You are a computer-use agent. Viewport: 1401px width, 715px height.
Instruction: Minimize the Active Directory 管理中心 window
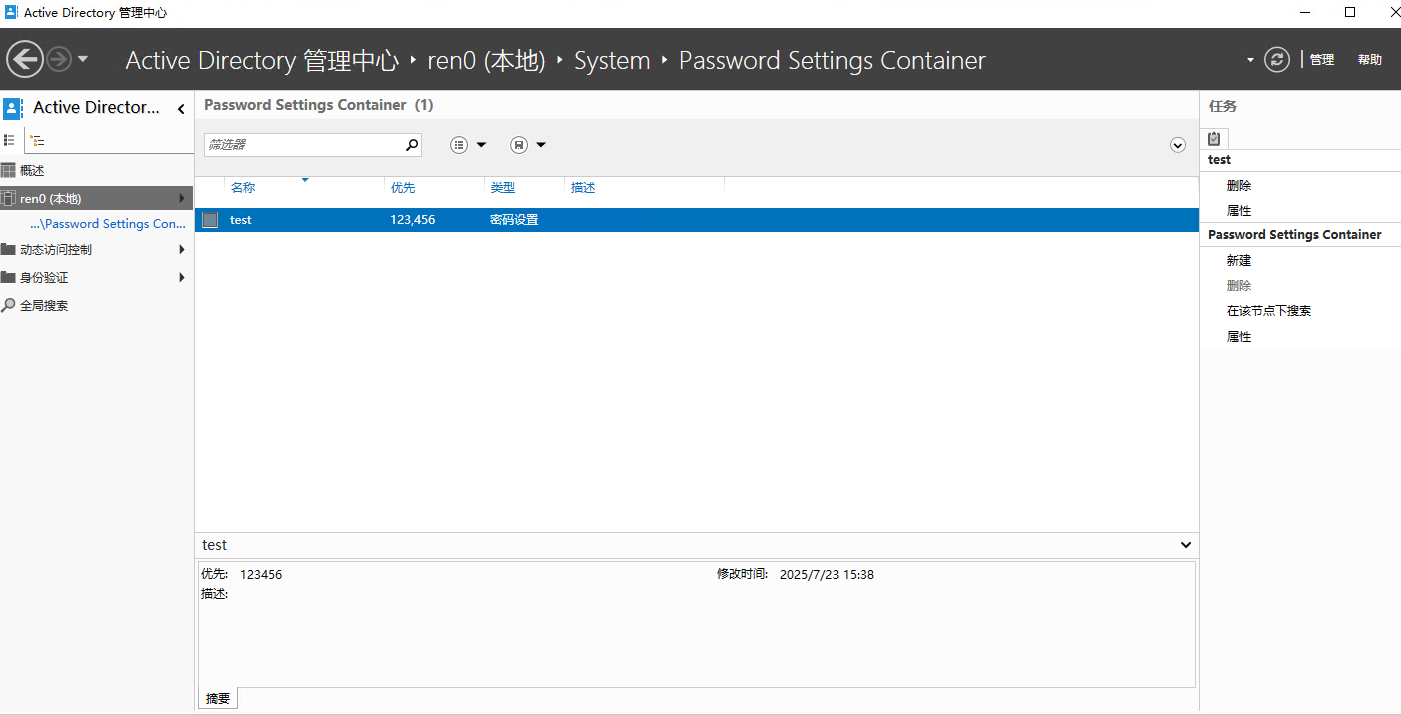pyautogui.click(x=1305, y=12)
